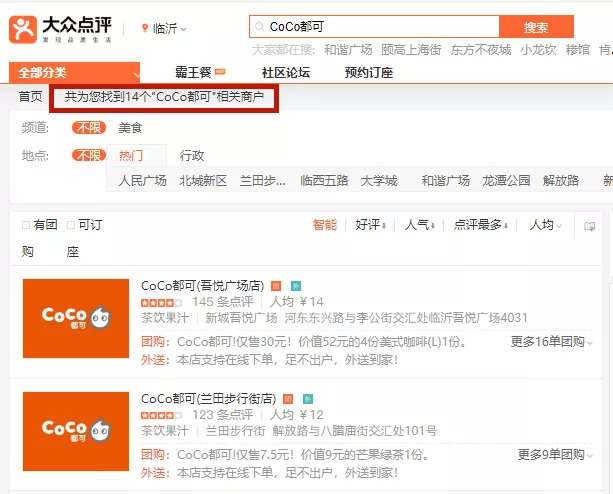This screenshot has width=613, height=494.
Task: Open the 临沂 city selector dropdown
Action: [x=164, y=29]
